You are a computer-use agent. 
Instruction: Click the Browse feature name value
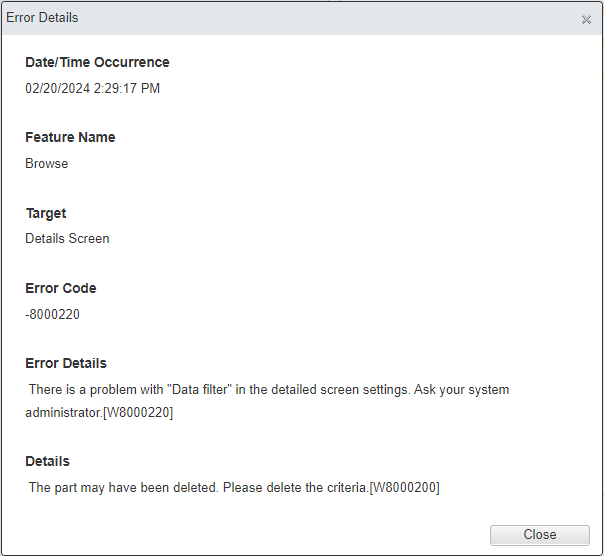tap(47, 163)
